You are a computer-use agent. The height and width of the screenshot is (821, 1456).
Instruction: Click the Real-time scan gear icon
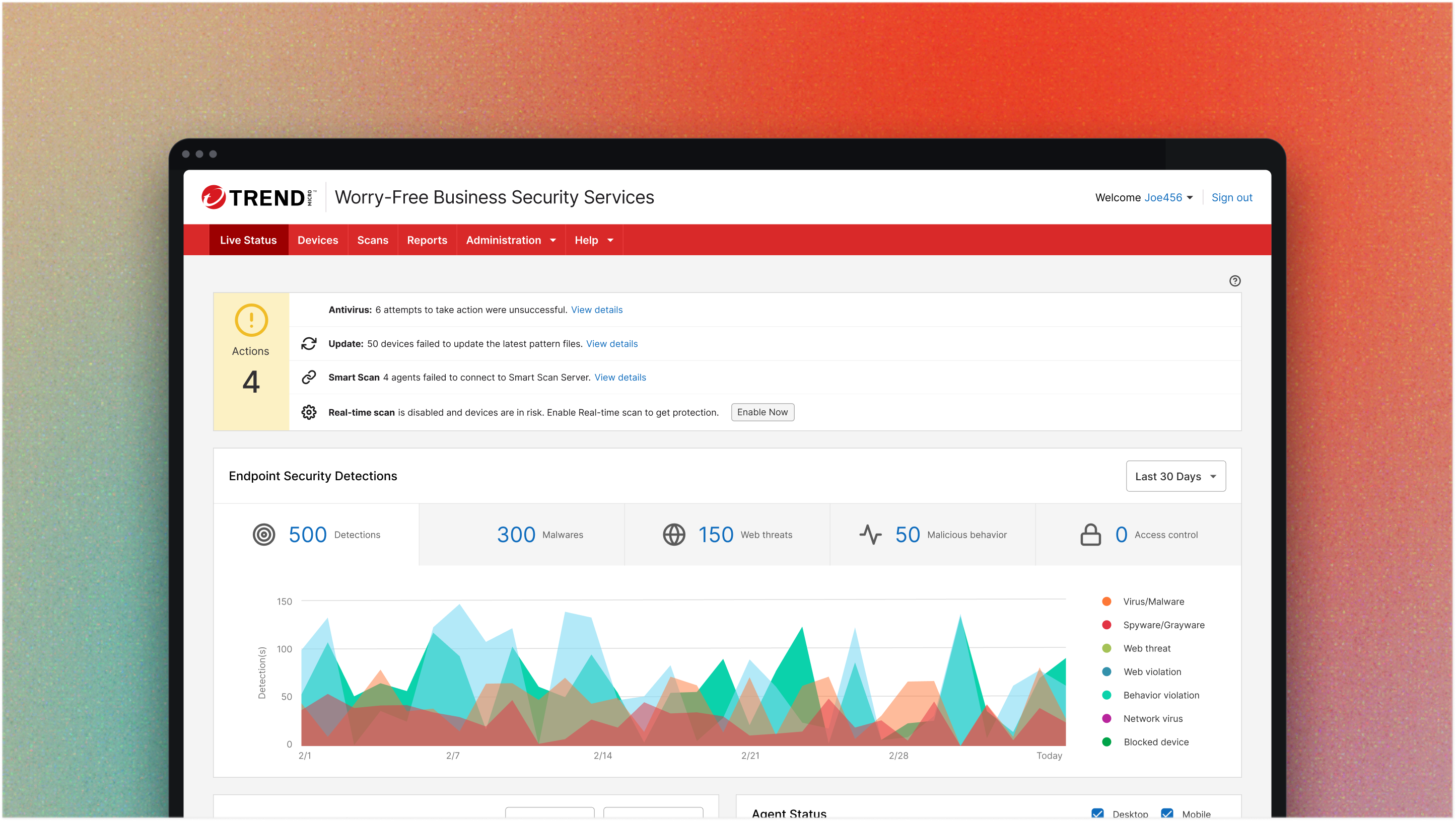click(309, 412)
